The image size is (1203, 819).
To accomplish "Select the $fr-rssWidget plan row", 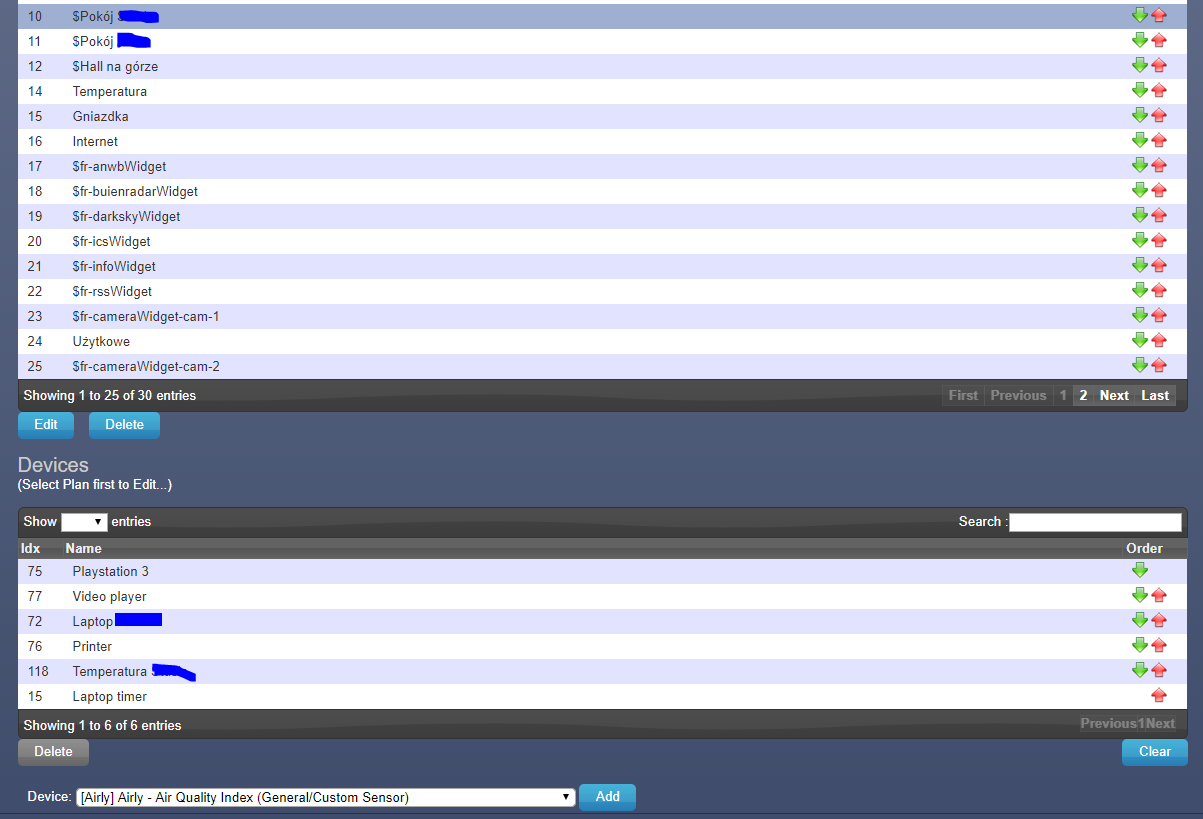I will (x=602, y=291).
